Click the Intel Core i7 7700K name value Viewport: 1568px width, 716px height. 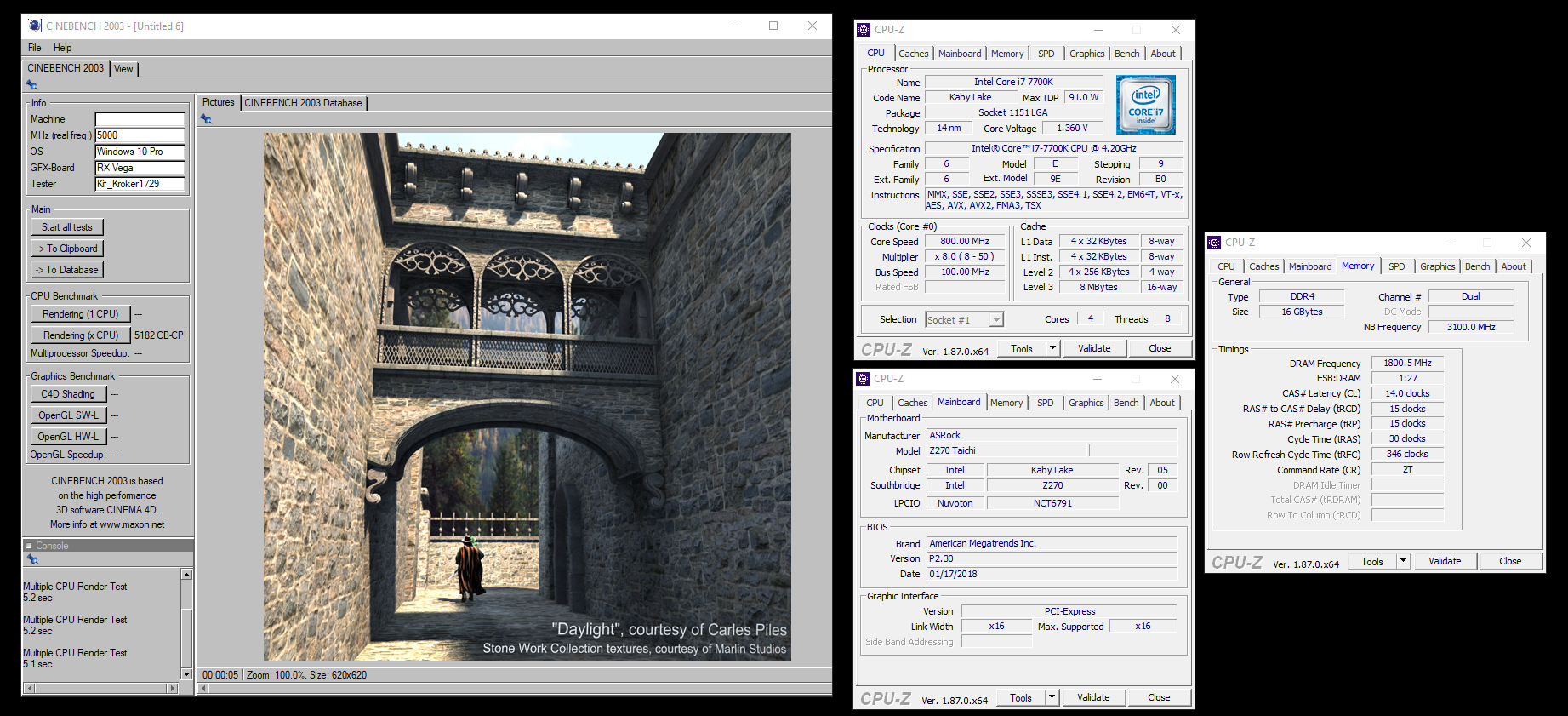pyautogui.click(x=1013, y=82)
